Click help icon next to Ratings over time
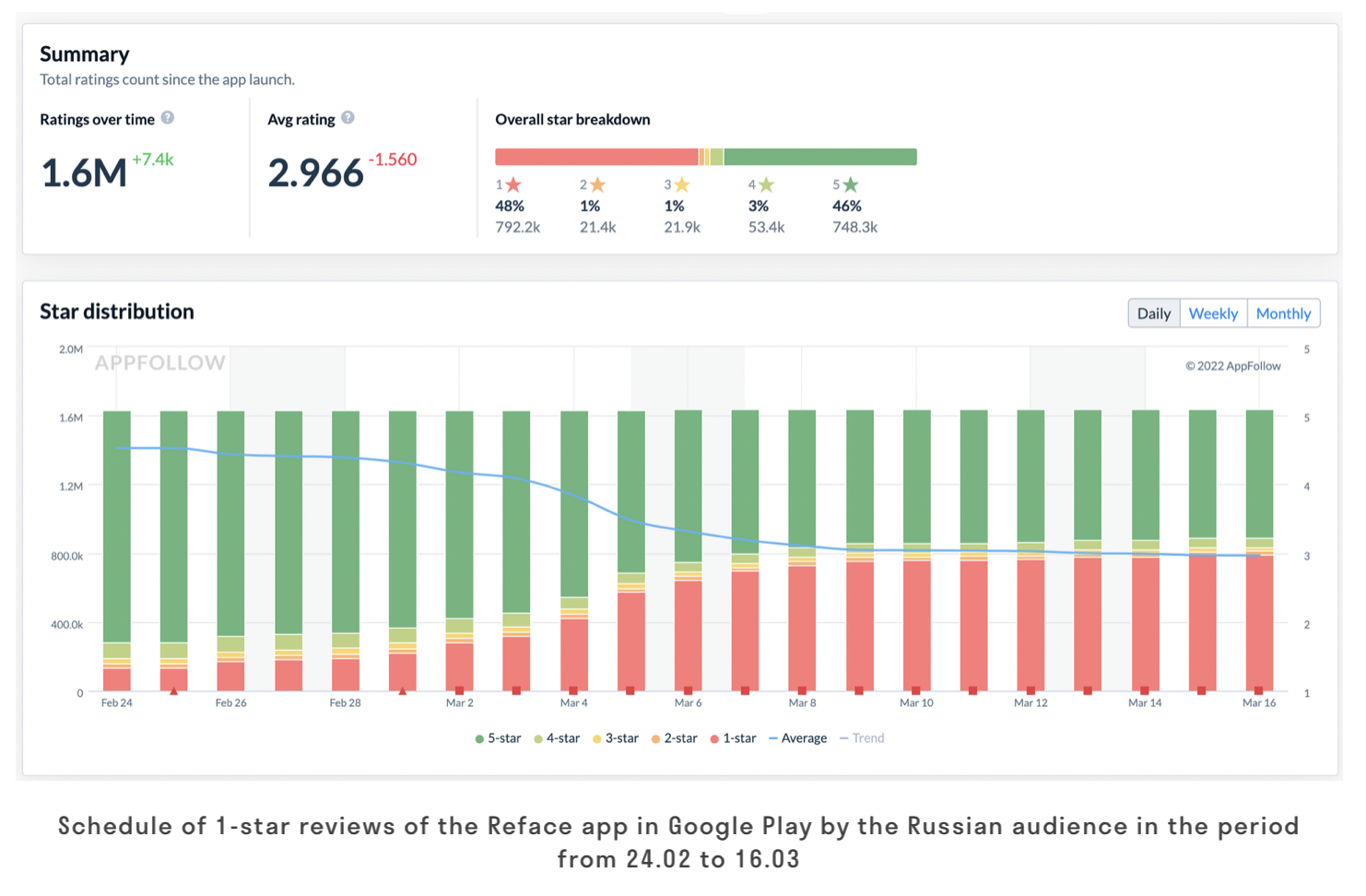Viewport: 1366px width, 896px height. coord(167,118)
